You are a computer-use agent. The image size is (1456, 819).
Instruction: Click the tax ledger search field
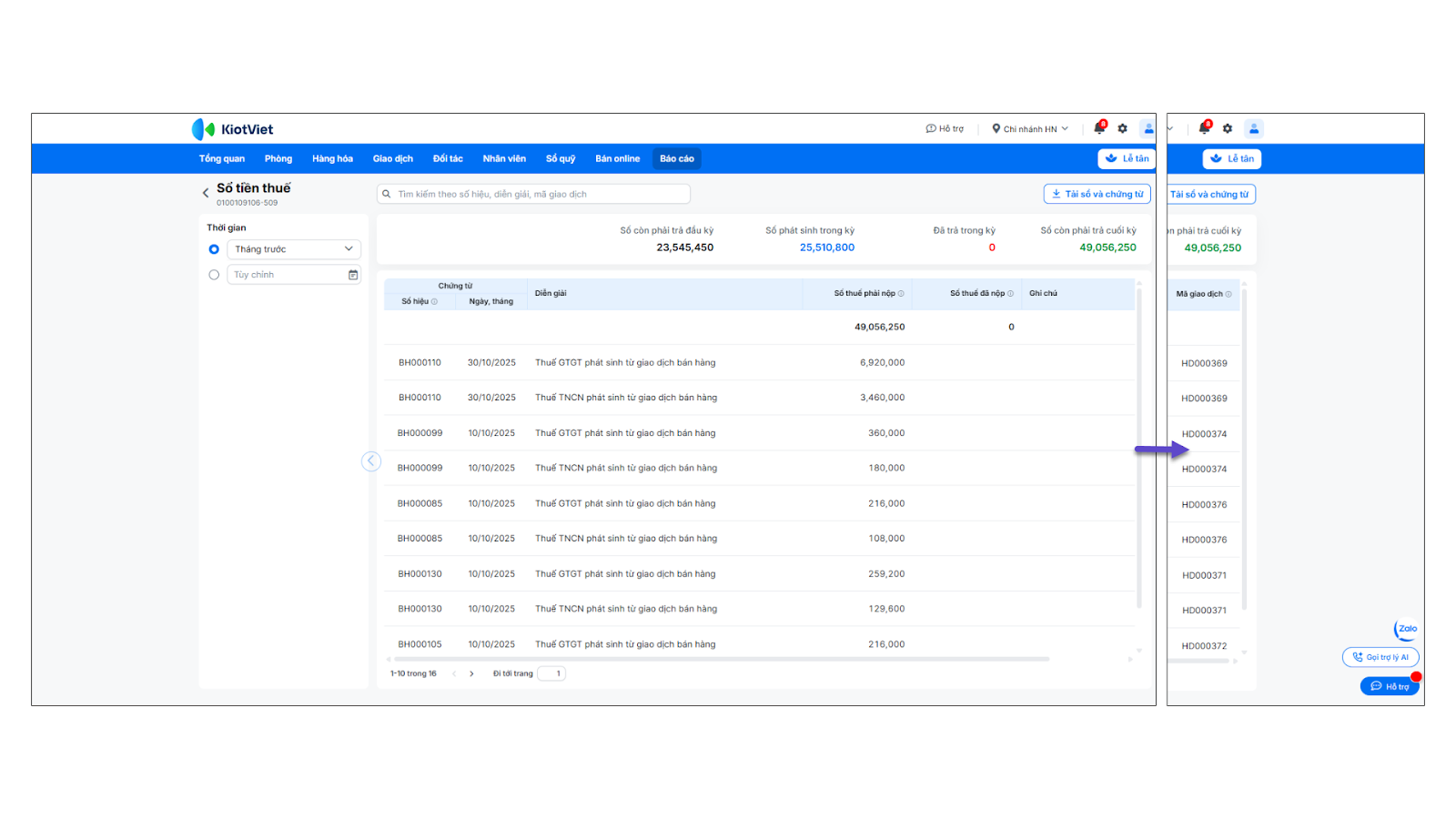(x=533, y=194)
